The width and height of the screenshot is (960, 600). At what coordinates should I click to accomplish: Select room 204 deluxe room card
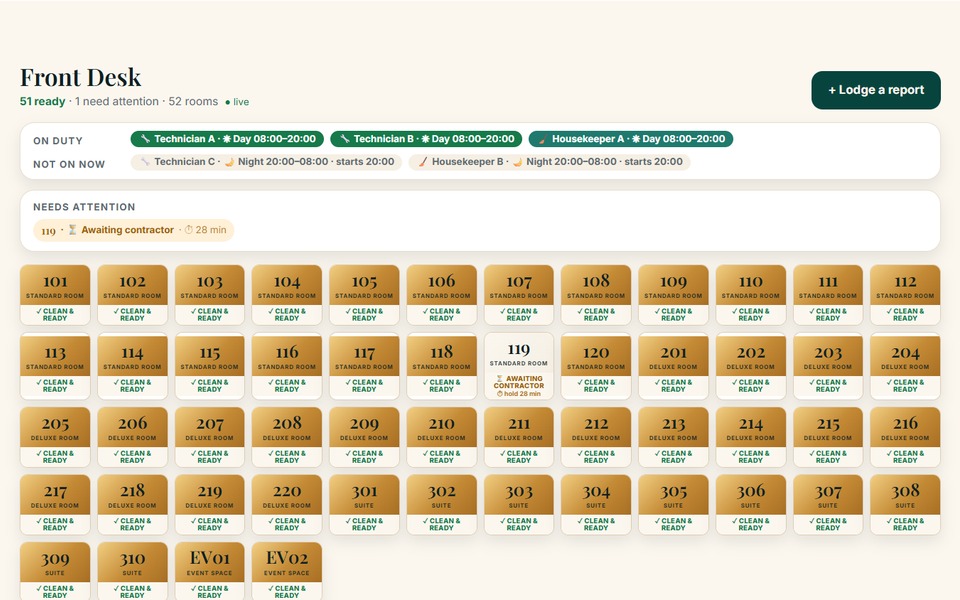[x=905, y=366]
